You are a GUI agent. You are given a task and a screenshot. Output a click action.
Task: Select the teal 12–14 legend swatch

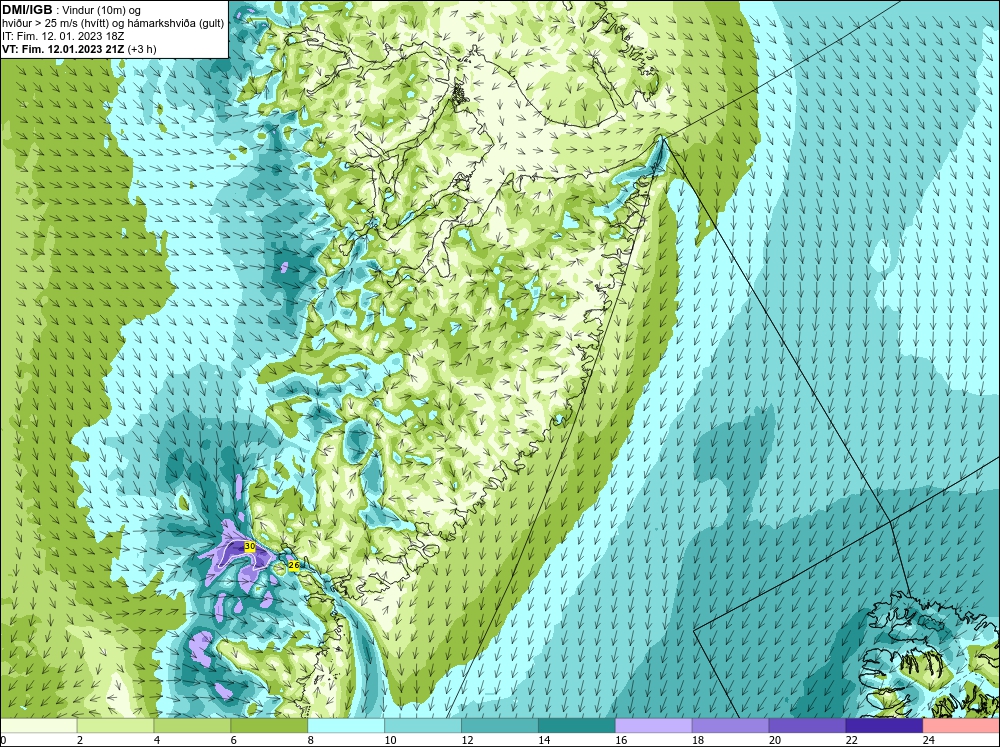[x=499, y=725]
